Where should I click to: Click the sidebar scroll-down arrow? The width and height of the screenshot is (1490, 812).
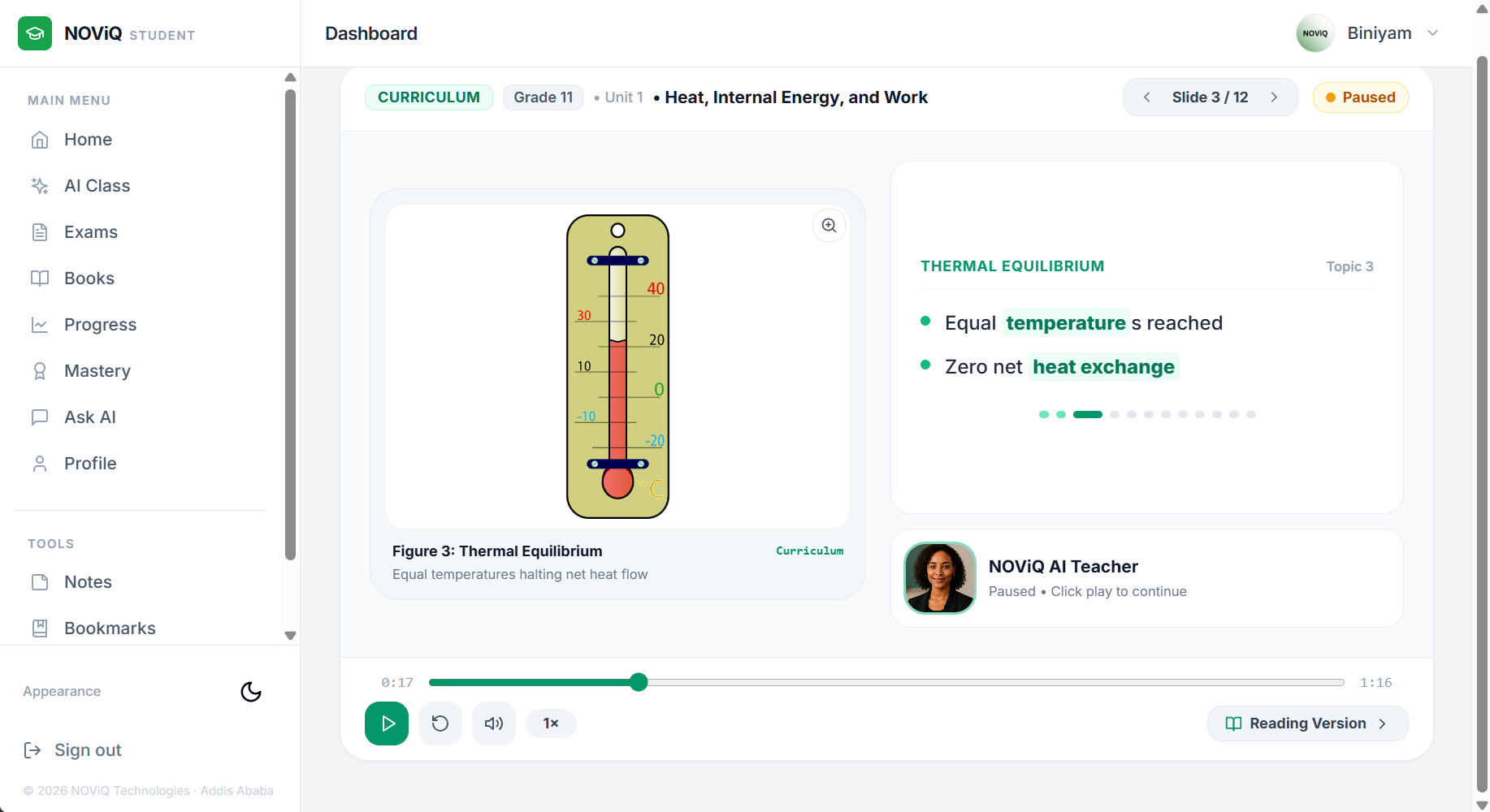[x=290, y=636]
